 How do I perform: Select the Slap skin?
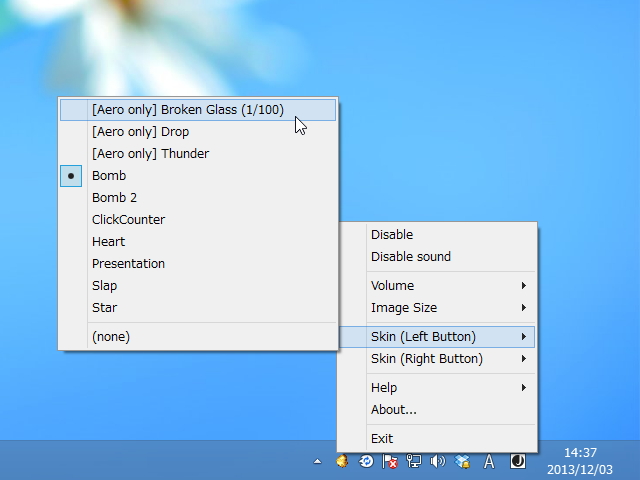pyautogui.click(x=198, y=286)
